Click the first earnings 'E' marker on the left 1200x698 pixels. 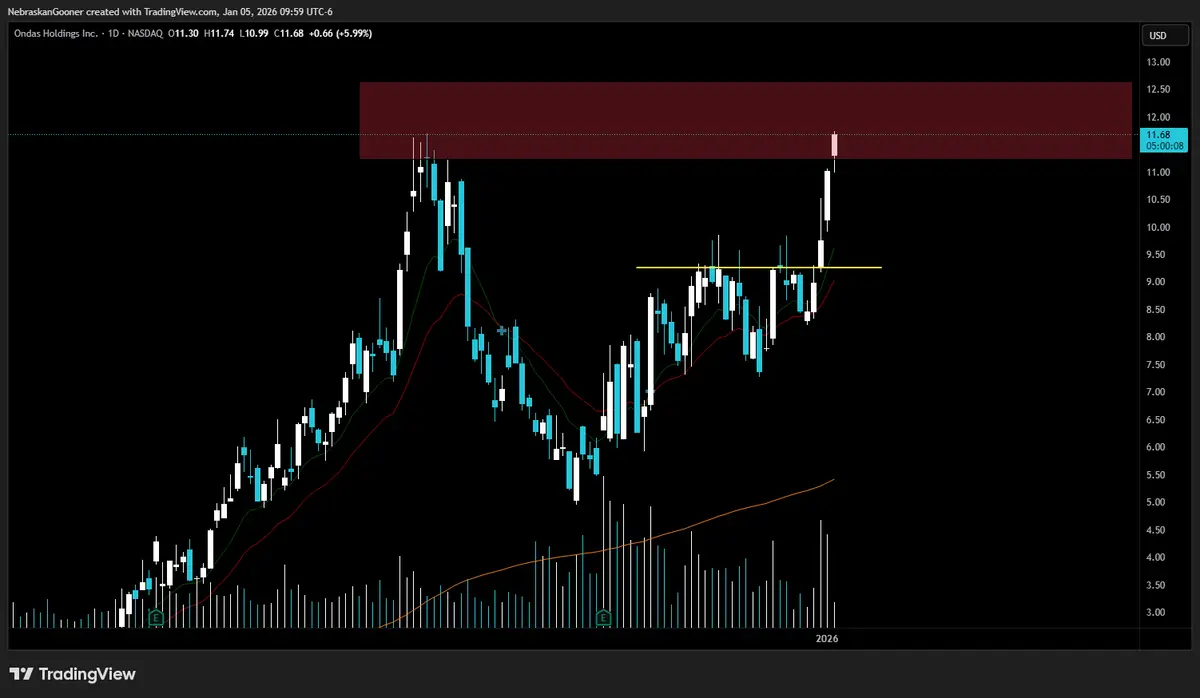pos(156,618)
